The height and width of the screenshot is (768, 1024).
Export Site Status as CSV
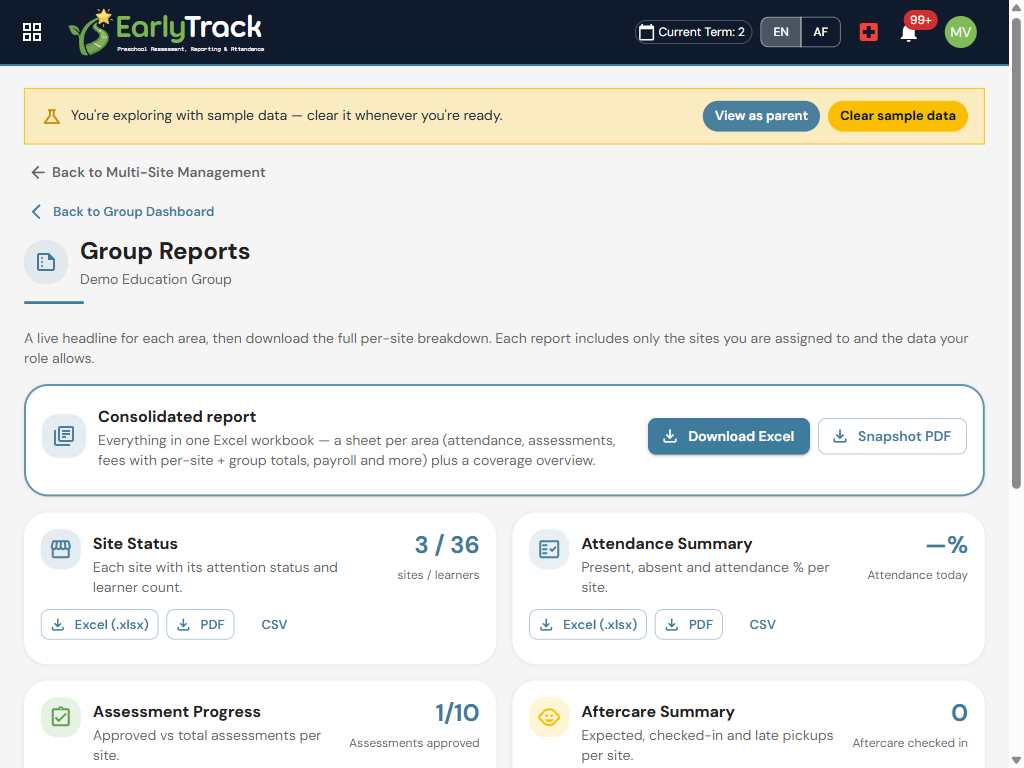(x=274, y=624)
